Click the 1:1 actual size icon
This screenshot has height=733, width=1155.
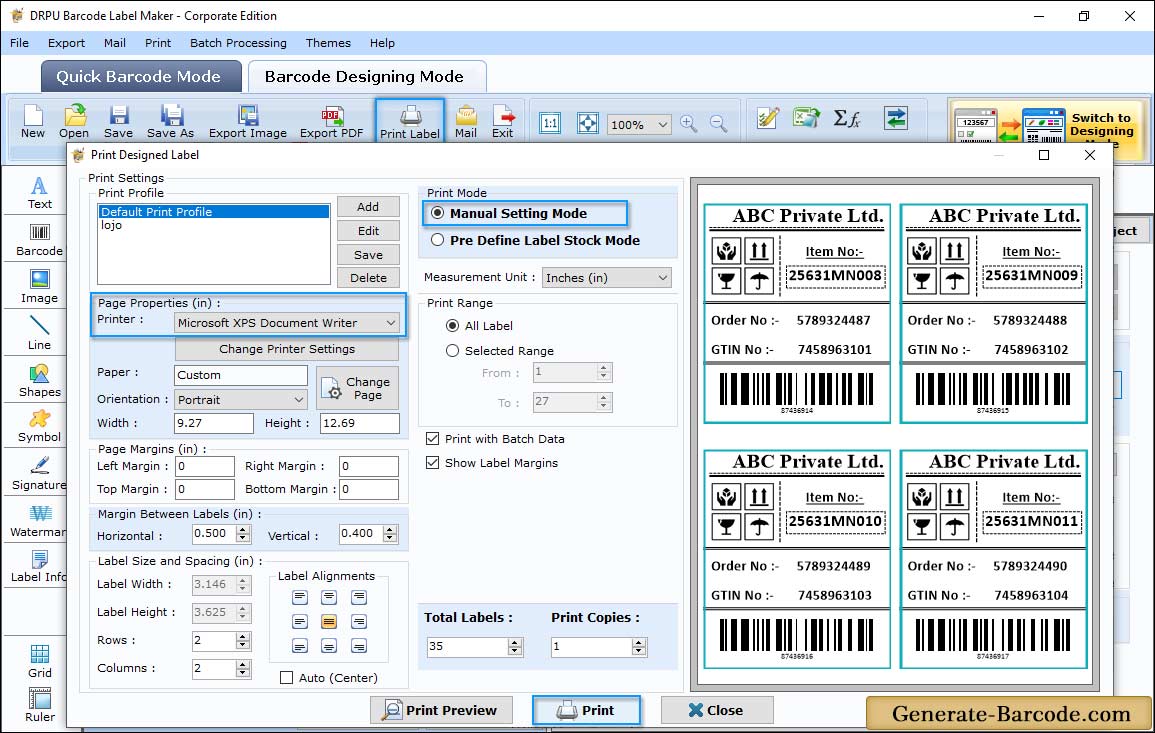(550, 123)
